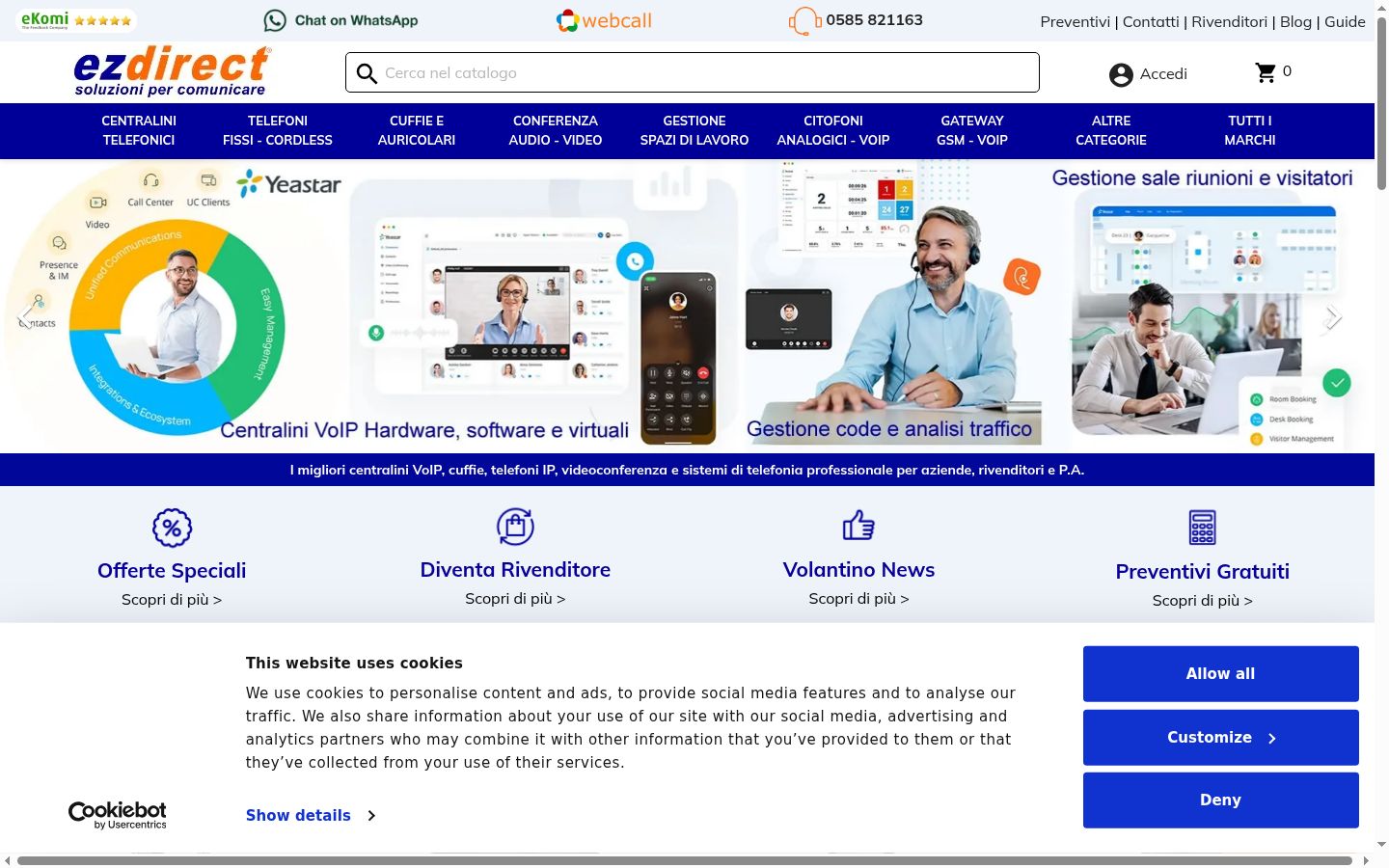
Task: Open Tutti i Marchi menu
Action: click(1250, 130)
